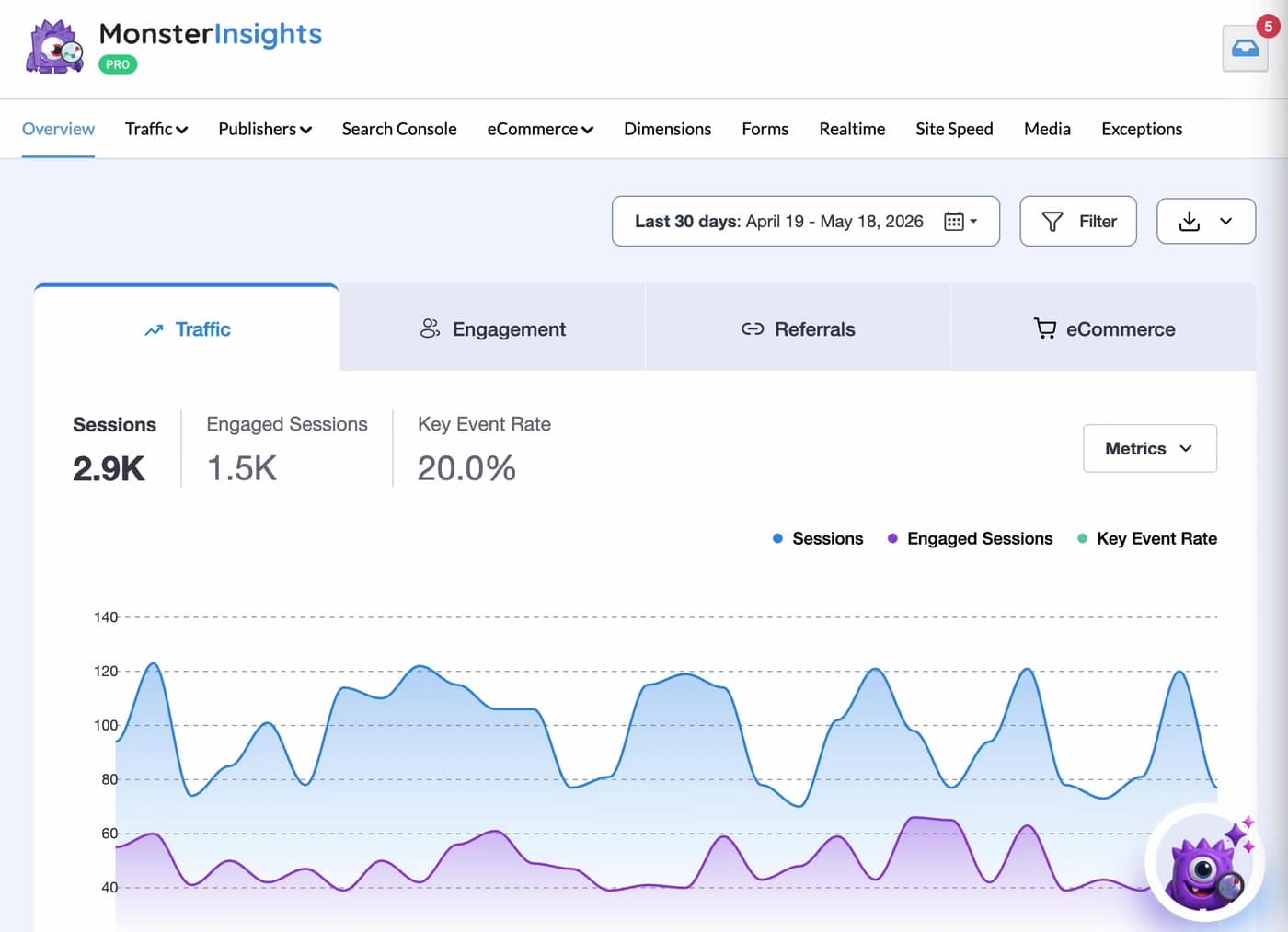The image size is (1288, 932).
Task: Go to the Overview tab
Action: (58, 129)
